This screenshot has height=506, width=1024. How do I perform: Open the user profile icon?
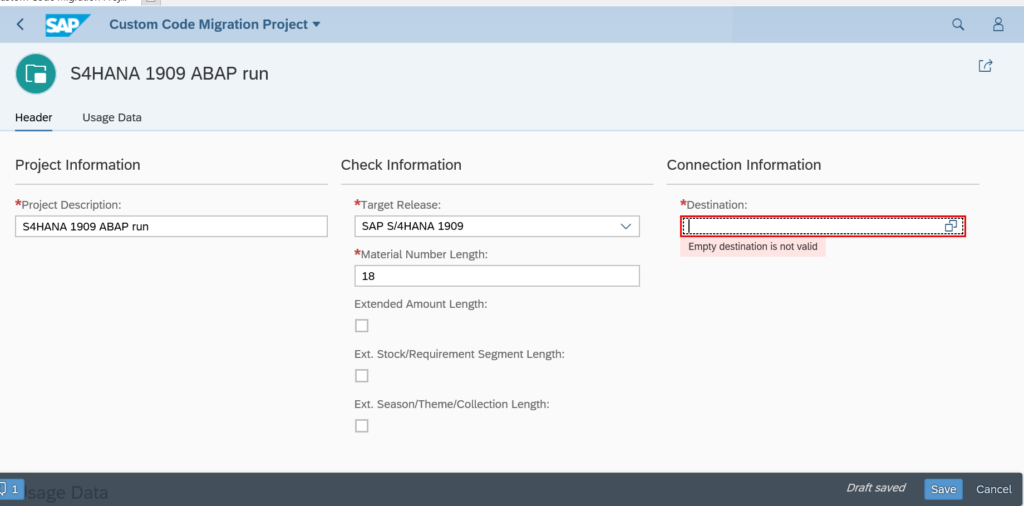pyautogui.click(x=997, y=24)
